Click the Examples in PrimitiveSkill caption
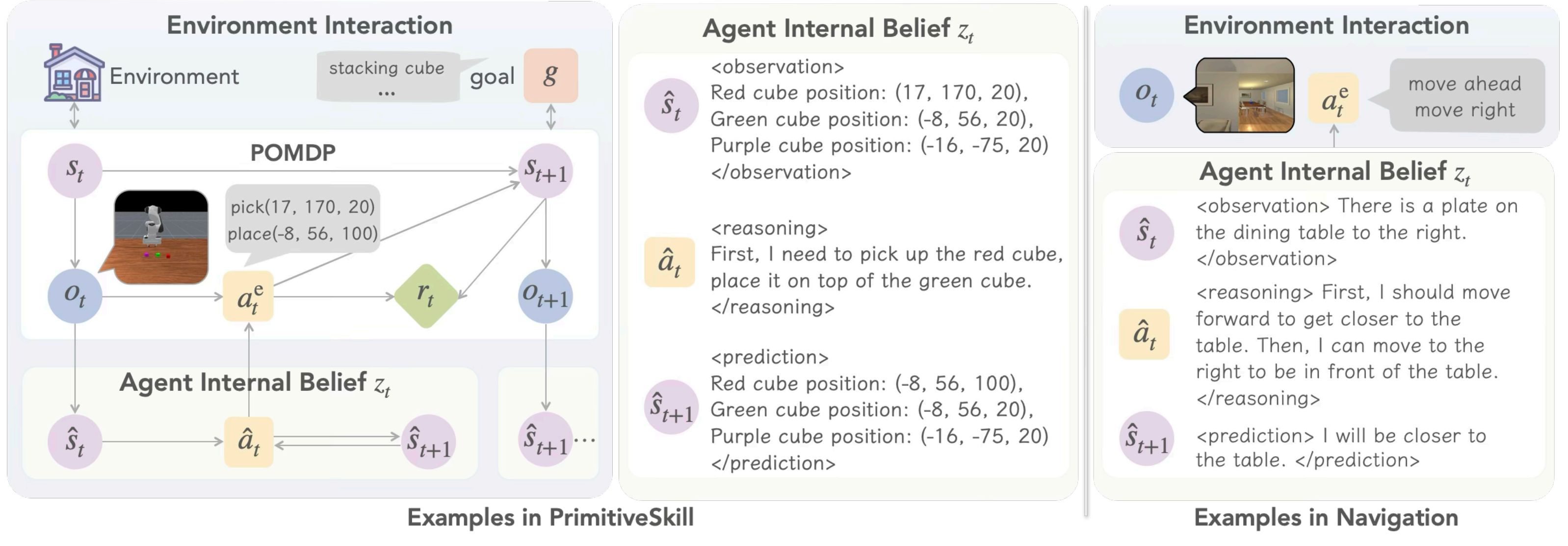The image size is (1568, 546). tap(550, 518)
